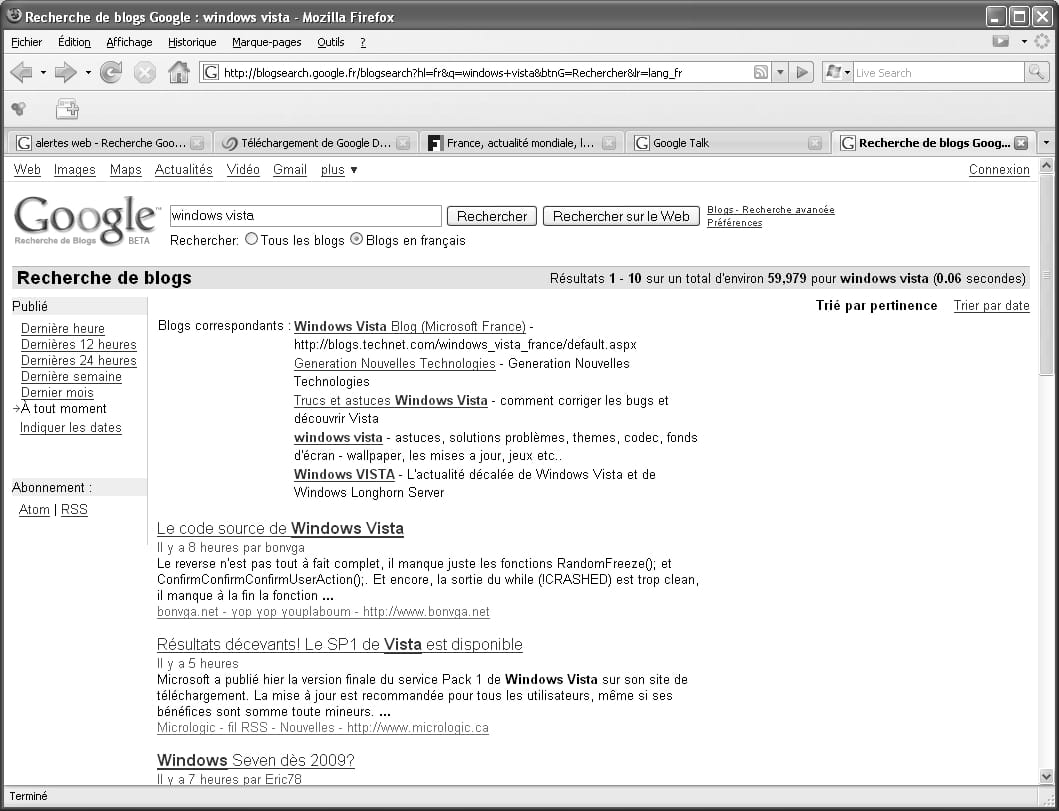
Task: Open 'Le code source de Windows Vista' result
Action: [x=280, y=529]
